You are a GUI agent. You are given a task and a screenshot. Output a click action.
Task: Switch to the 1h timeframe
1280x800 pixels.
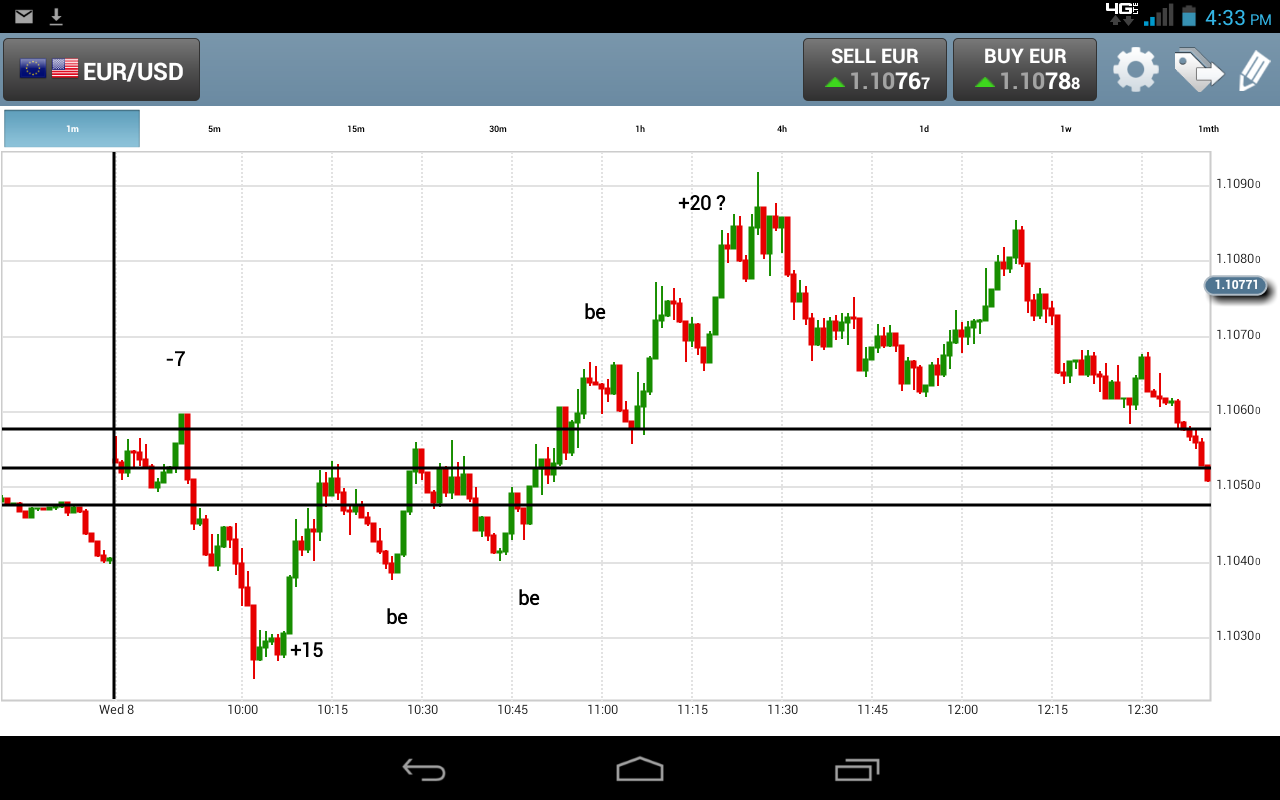640,129
